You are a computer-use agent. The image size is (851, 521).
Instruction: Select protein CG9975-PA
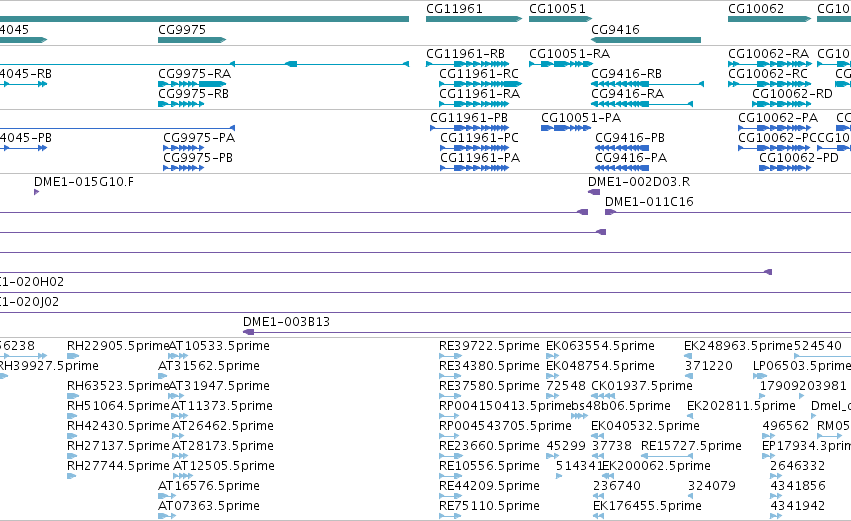pyautogui.click(x=183, y=148)
